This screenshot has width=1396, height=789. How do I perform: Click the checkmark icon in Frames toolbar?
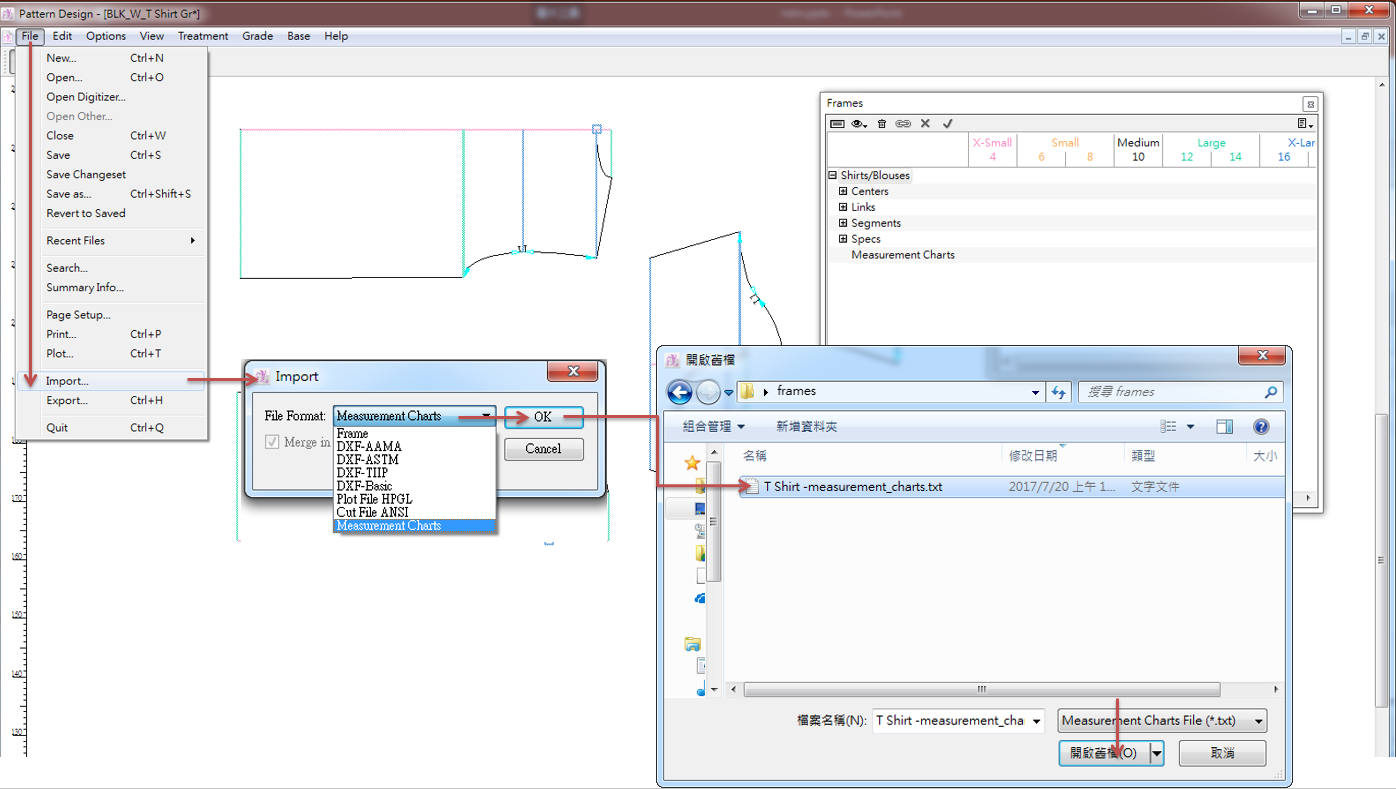coord(947,124)
